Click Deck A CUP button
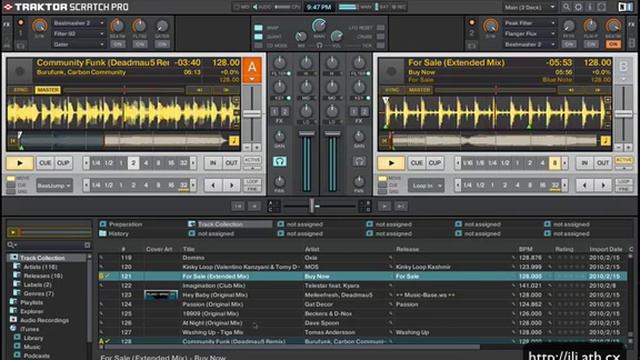Image resolution: width=640 pixels, height=360 pixels. [63, 163]
